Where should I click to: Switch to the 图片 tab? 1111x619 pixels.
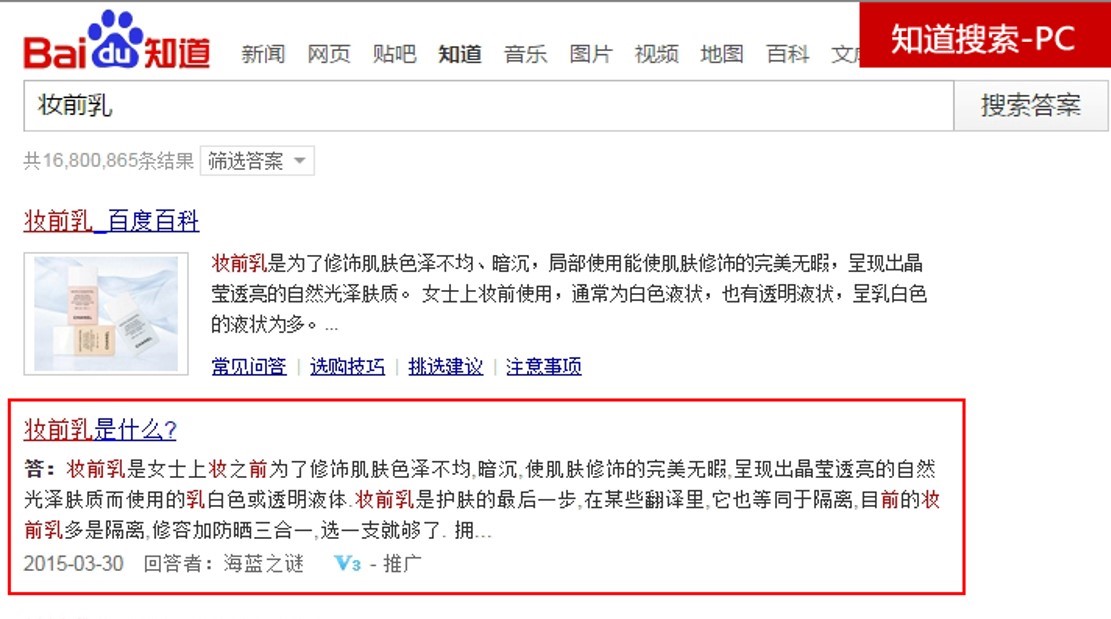point(591,54)
